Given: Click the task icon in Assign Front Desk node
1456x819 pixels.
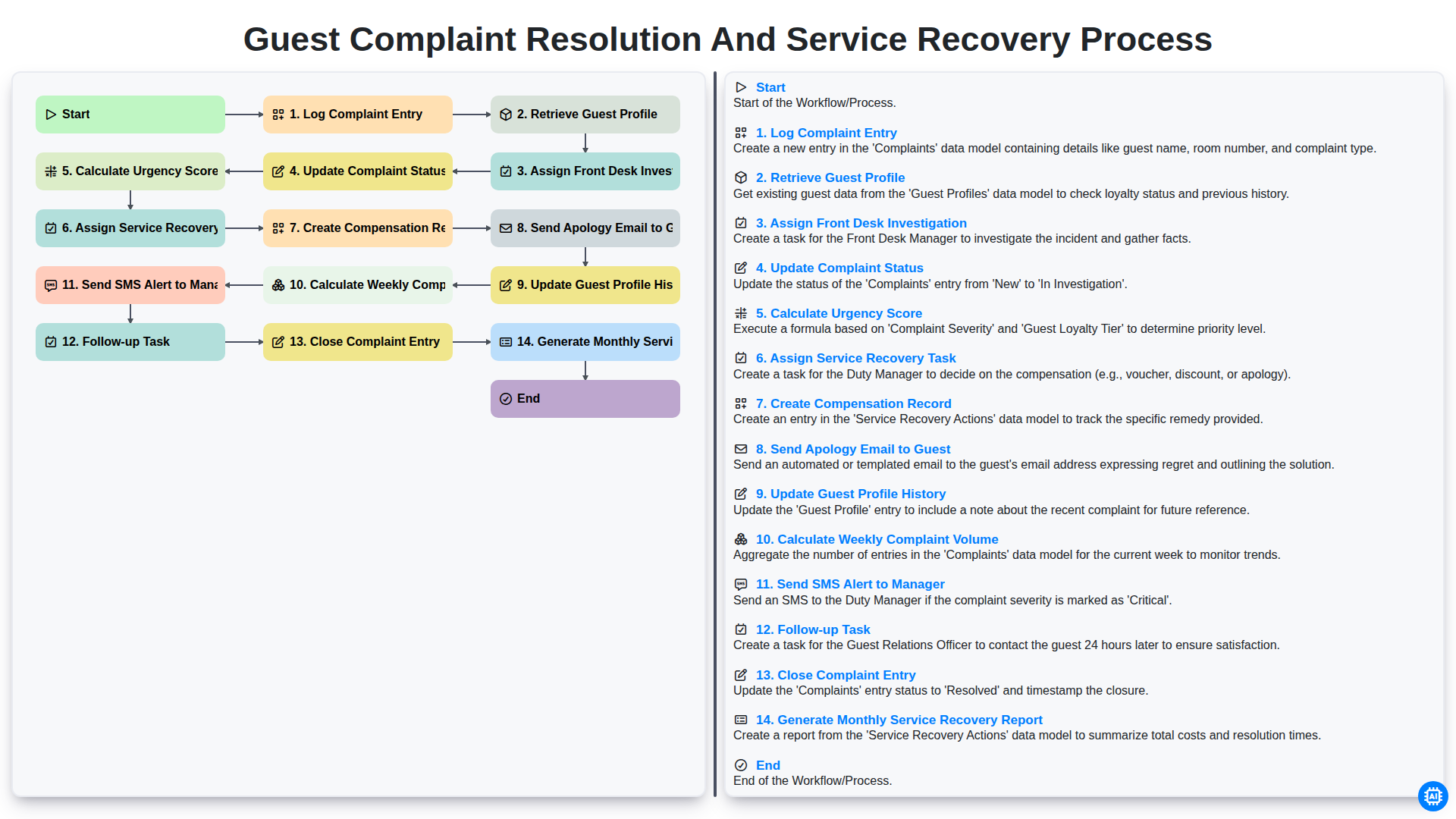Looking at the screenshot, I should [x=506, y=171].
